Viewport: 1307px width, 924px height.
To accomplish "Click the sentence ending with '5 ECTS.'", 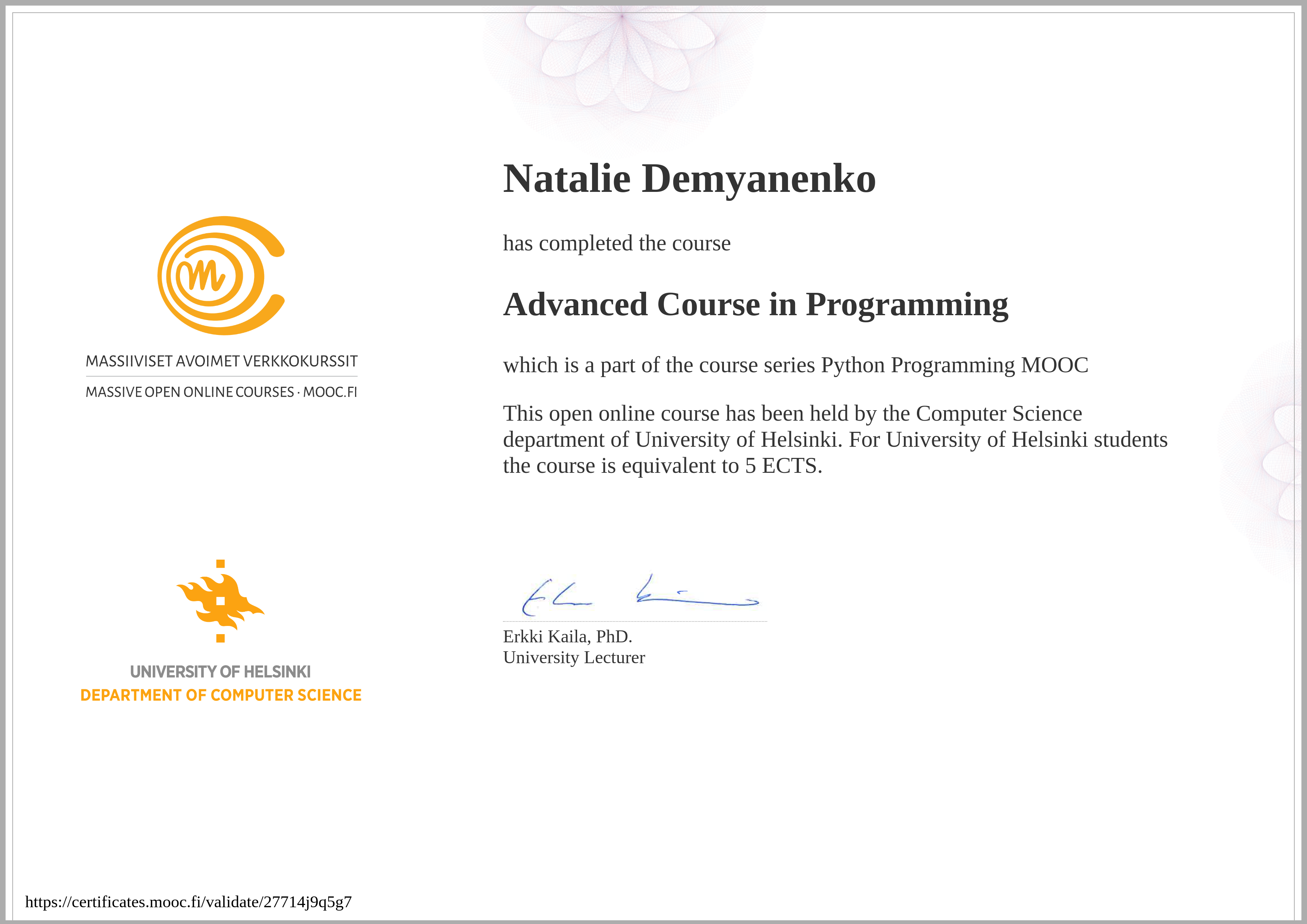I will pos(662,466).
